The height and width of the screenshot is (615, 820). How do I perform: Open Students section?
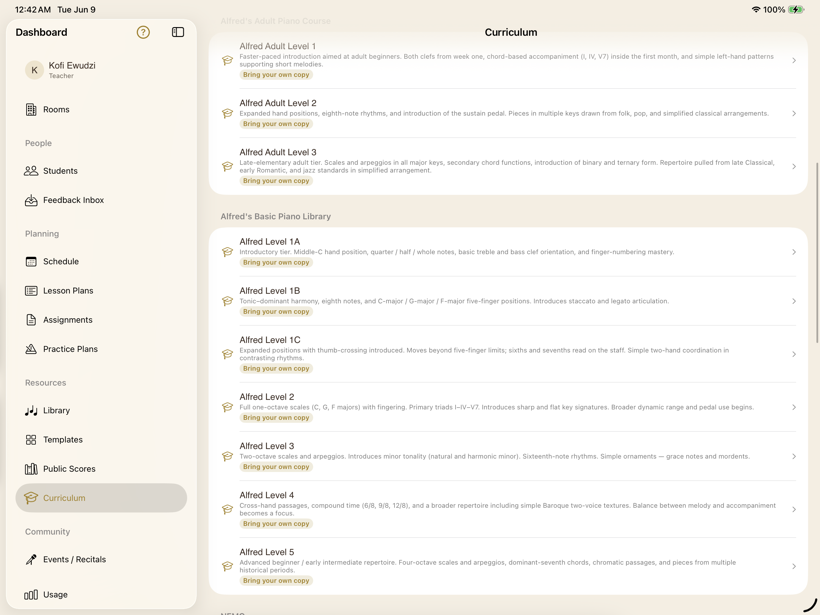[101, 170]
